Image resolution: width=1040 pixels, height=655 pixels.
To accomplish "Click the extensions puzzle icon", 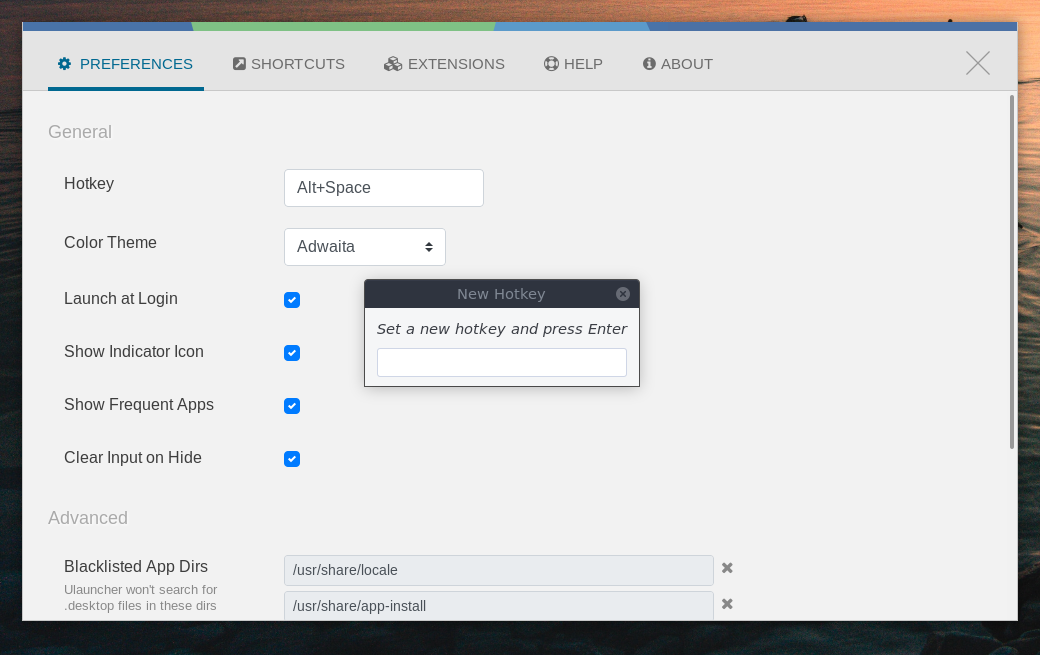I will (x=392, y=63).
